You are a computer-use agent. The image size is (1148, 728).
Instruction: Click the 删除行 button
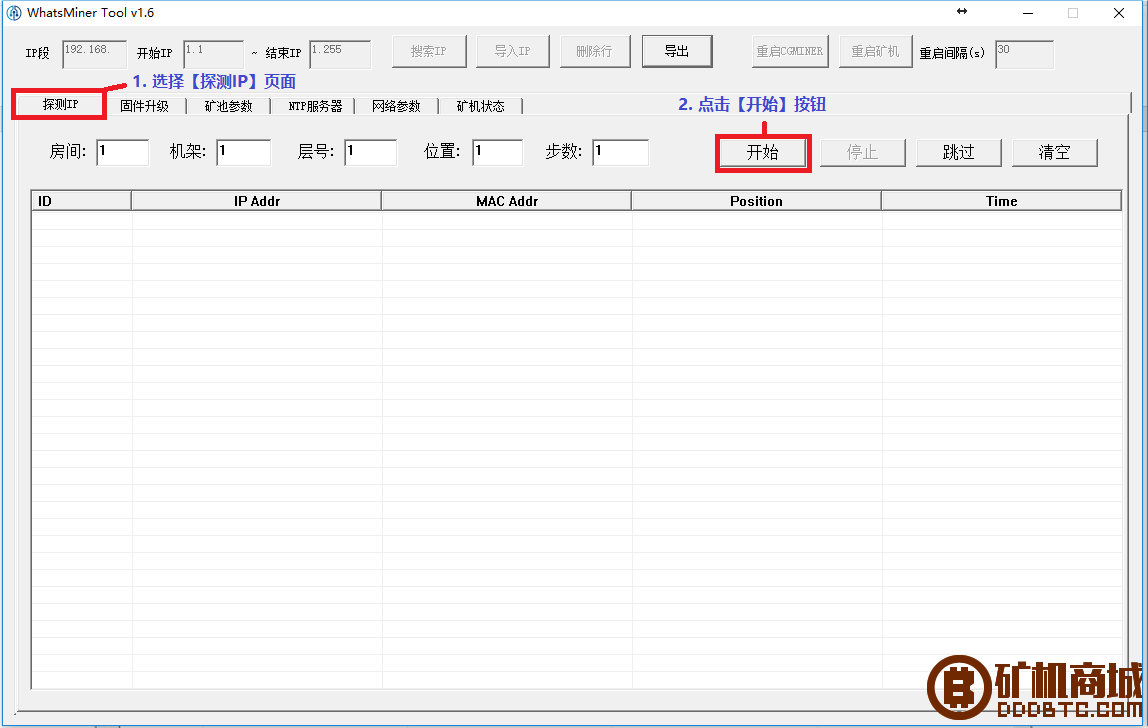594,51
